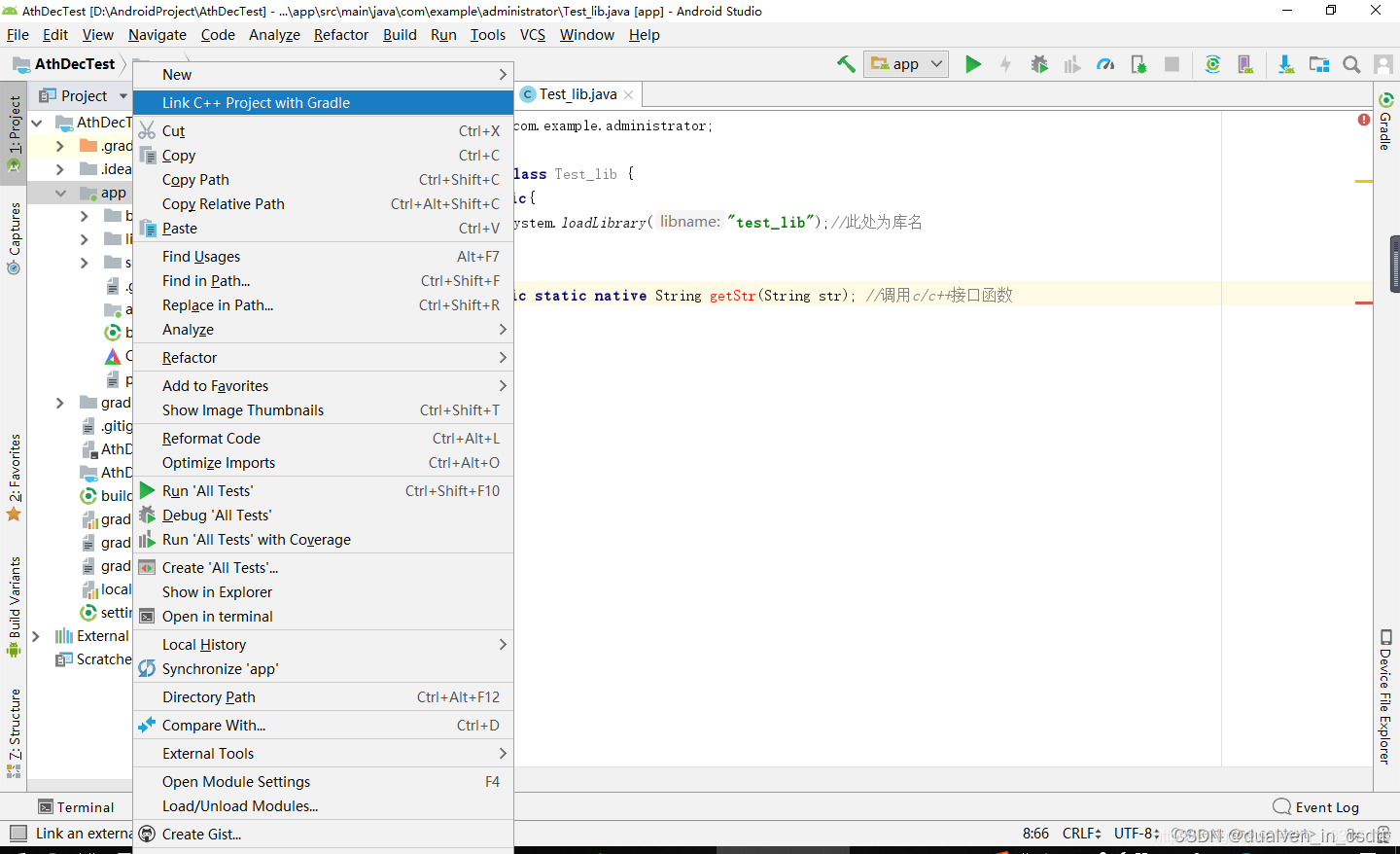
Task: Close the Test_lib.java editor tab
Action: [629, 94]
